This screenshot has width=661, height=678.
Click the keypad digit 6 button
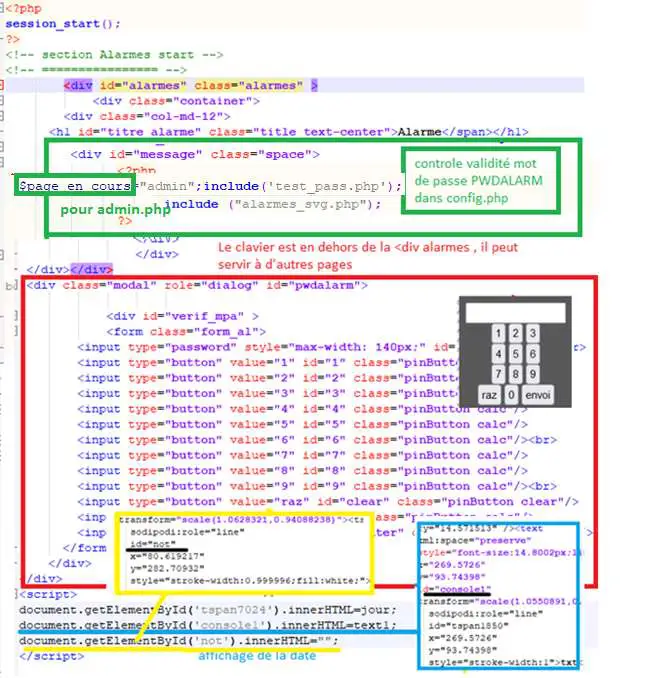click(533, 354)
